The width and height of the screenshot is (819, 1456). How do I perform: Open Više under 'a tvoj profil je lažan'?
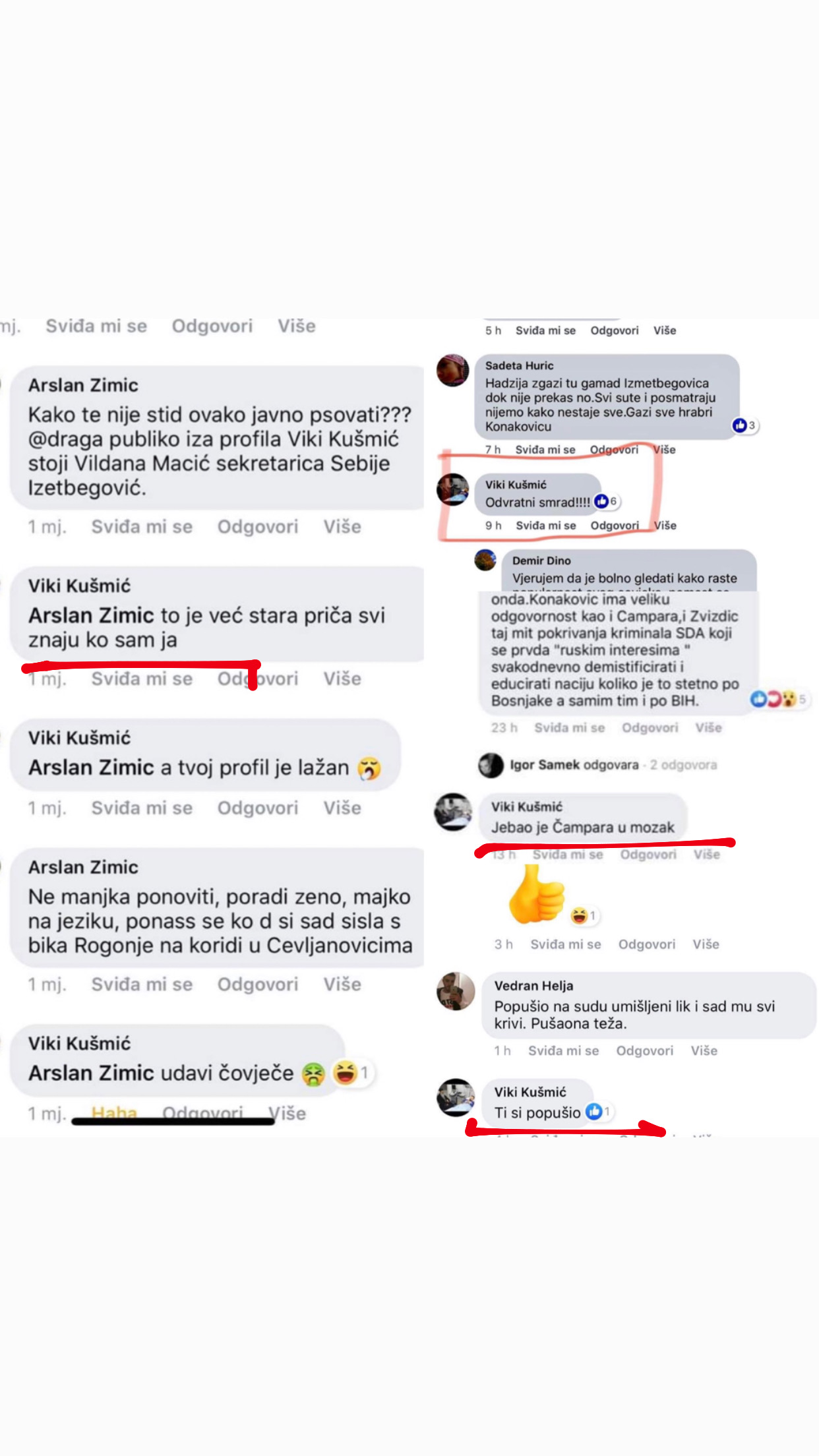tap(342, 808)
